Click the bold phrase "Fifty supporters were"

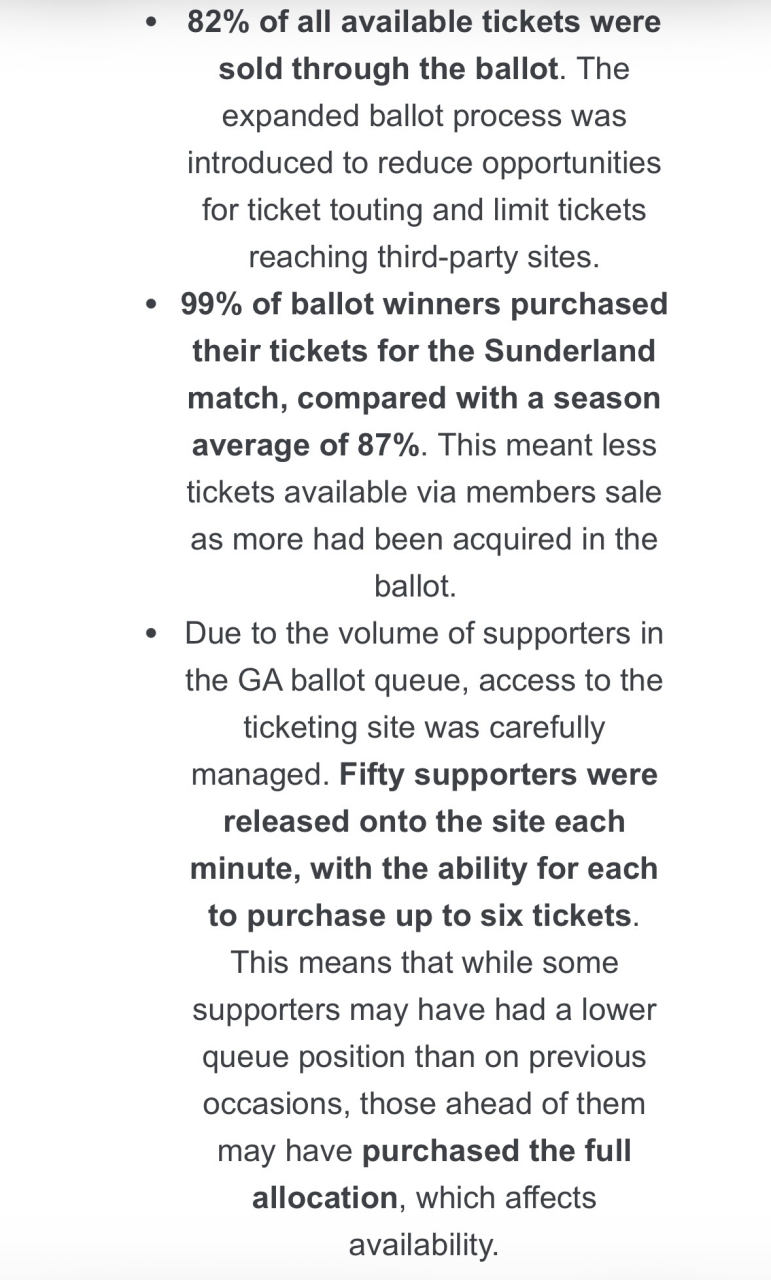click(x=499, y=774)
